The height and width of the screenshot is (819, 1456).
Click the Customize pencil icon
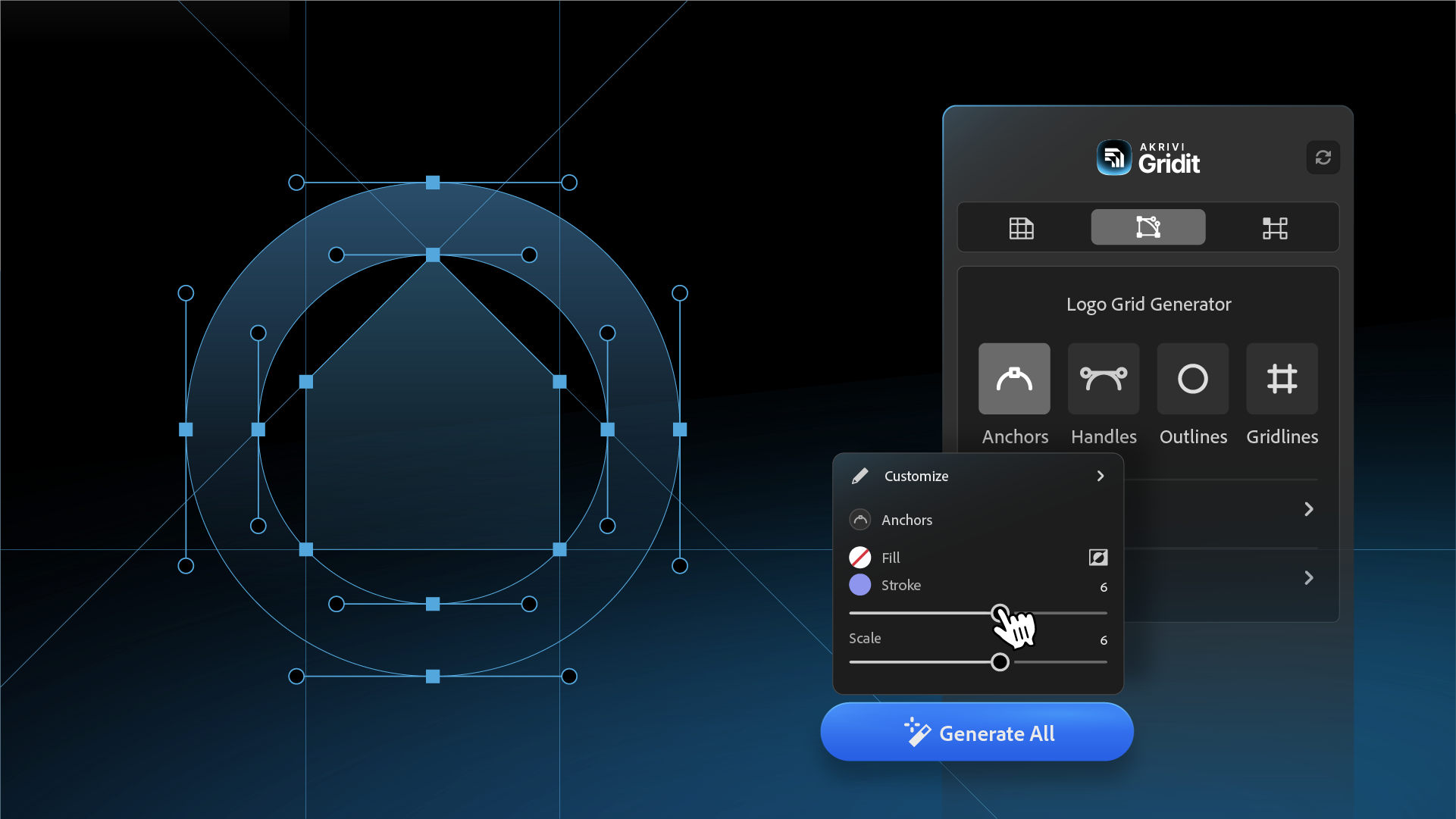pyautogui.click(x=860, y=476)
